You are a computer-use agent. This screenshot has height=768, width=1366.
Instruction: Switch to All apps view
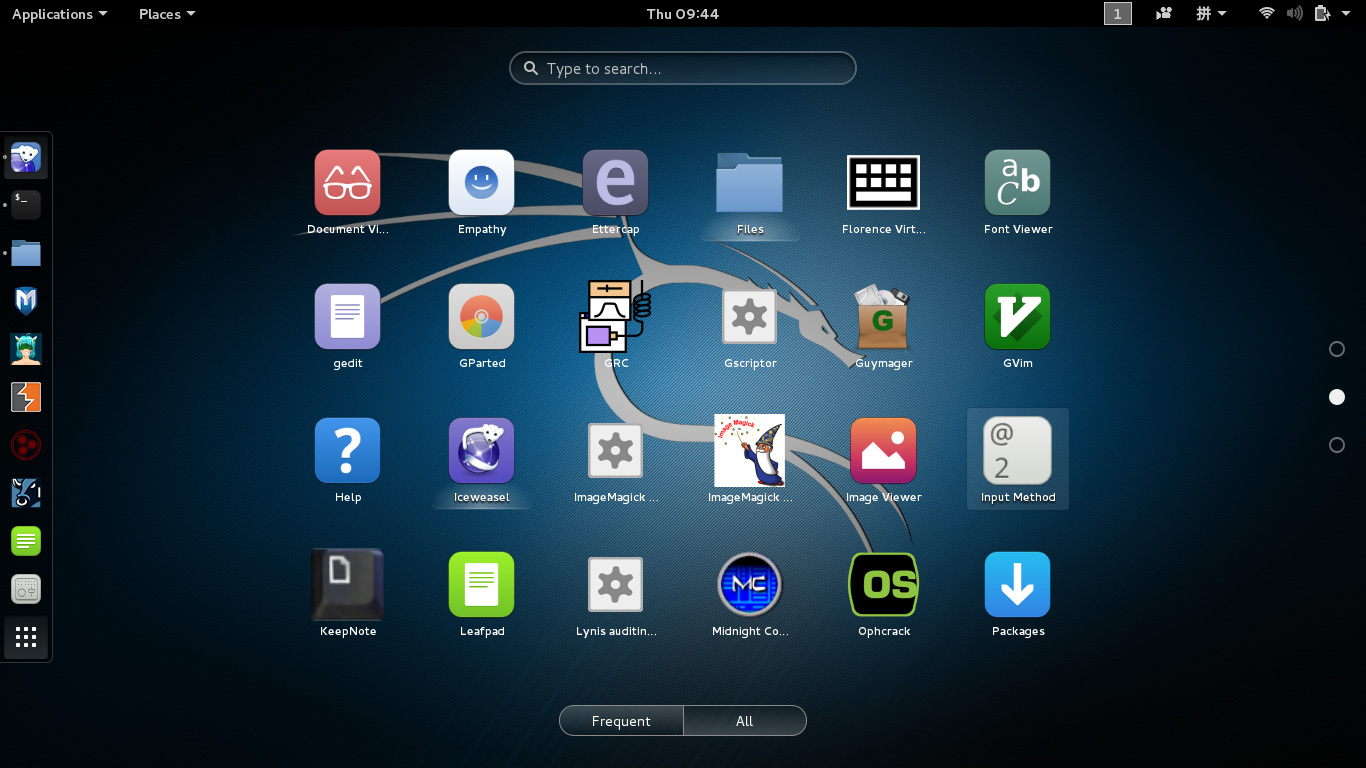(745, 721)
